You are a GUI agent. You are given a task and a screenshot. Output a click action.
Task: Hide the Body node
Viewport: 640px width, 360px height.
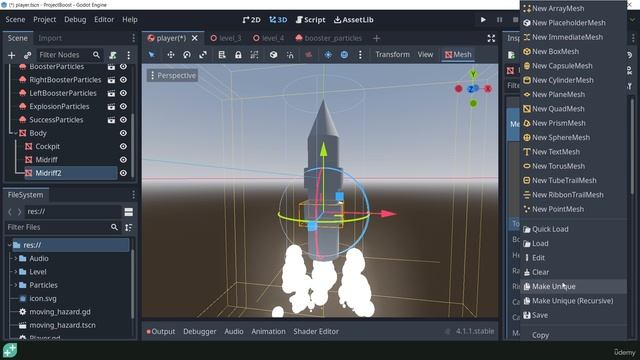[123, 133]
